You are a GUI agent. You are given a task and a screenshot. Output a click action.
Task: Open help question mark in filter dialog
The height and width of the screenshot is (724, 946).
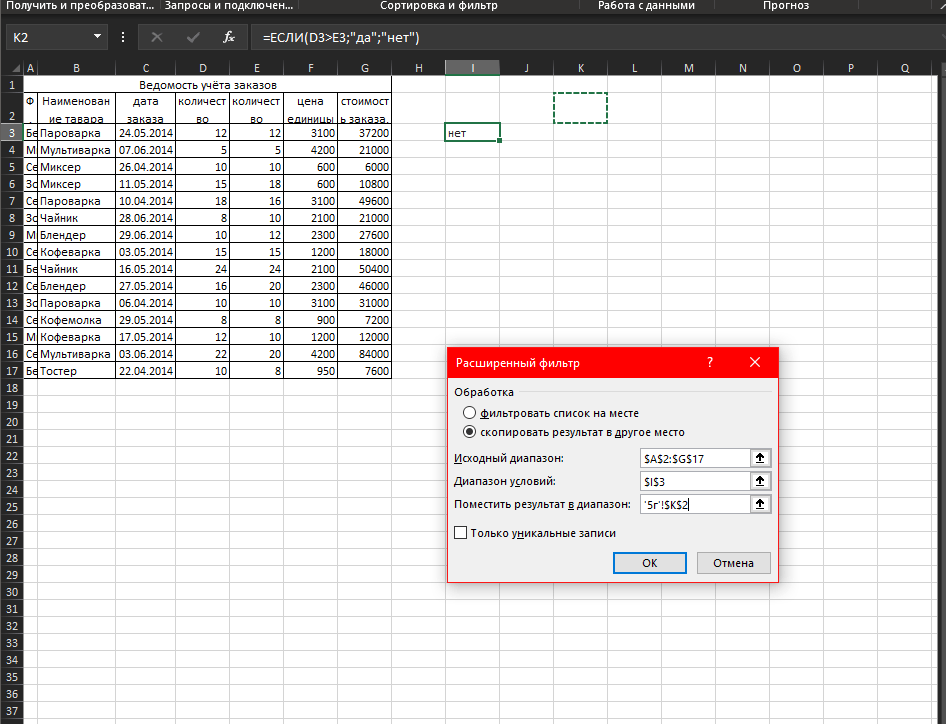point(710,362)
